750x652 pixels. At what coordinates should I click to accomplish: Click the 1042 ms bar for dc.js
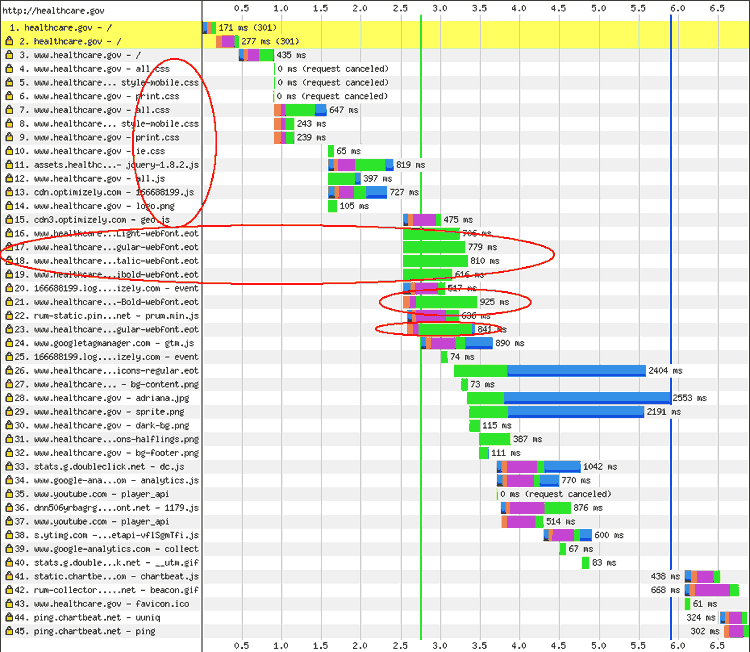point(539,467)
